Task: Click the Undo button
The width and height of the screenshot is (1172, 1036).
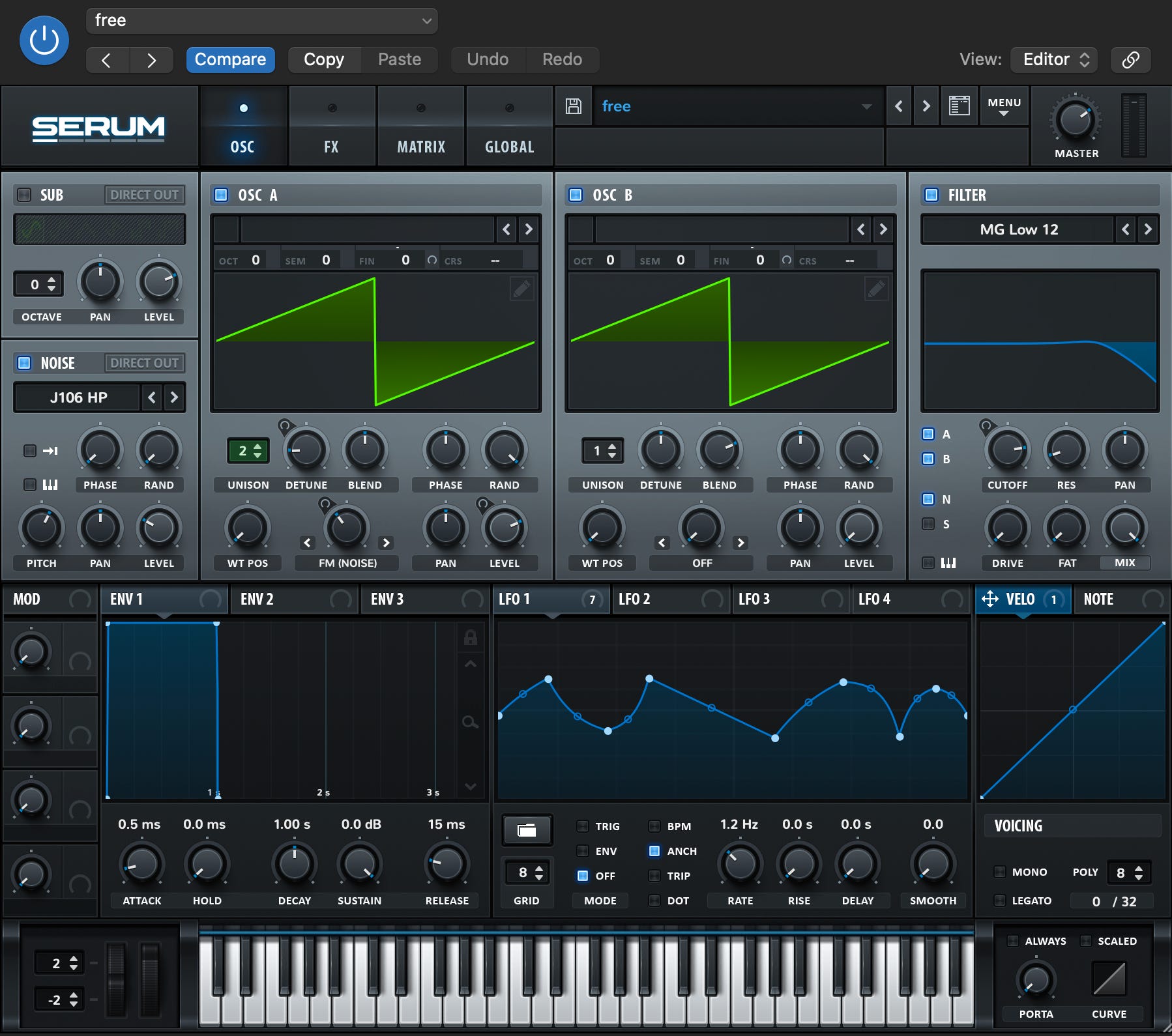Action: click(x=488, y=60)
